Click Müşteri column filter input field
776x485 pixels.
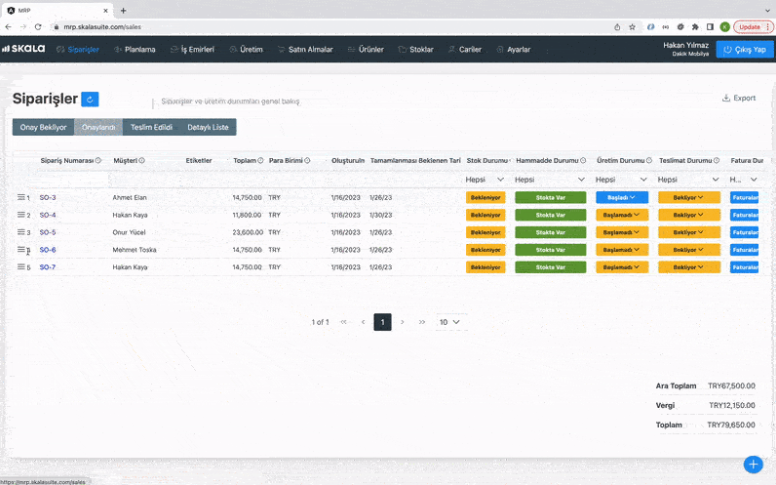pos(144,180)
